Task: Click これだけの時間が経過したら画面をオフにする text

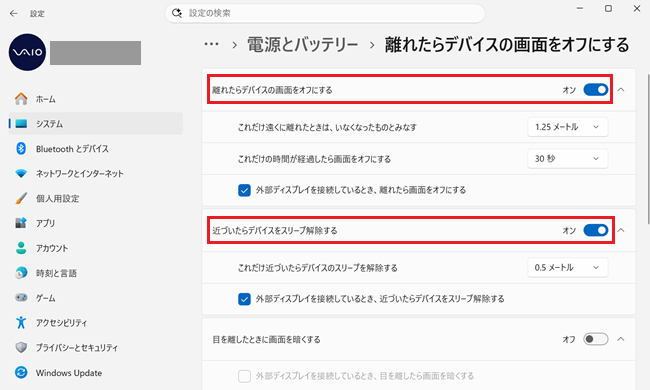Action: click(314, 159)
